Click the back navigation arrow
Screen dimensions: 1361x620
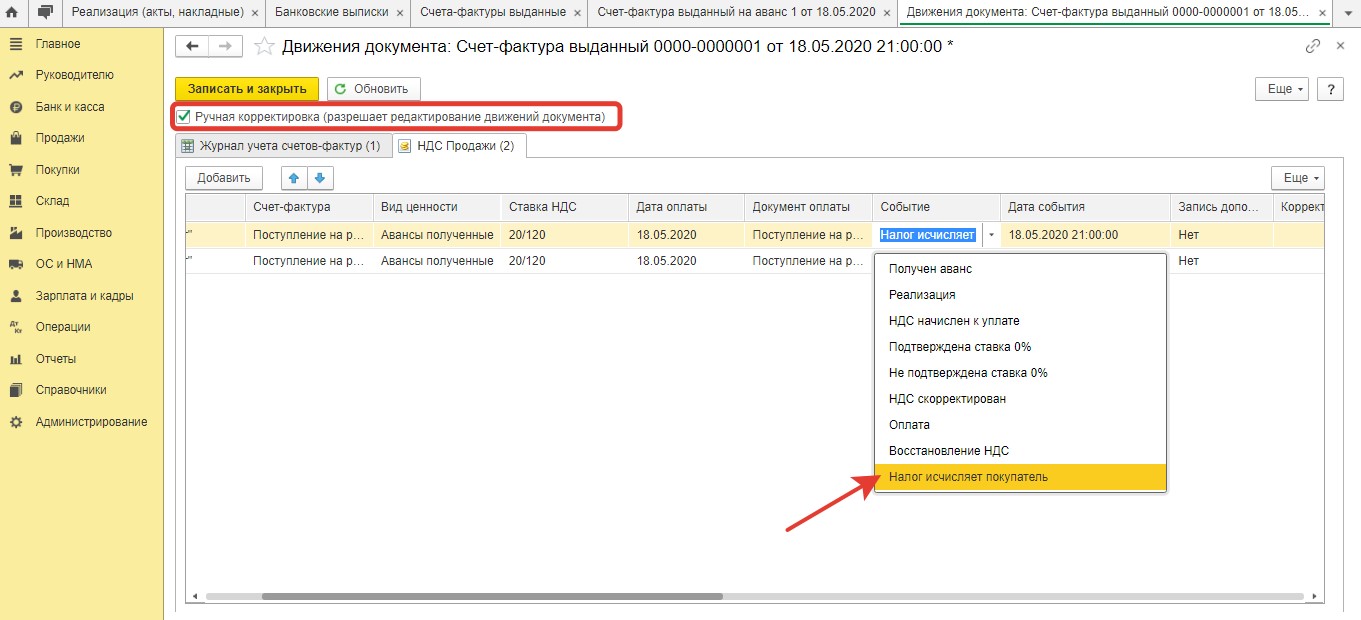(x=192, y=47)
